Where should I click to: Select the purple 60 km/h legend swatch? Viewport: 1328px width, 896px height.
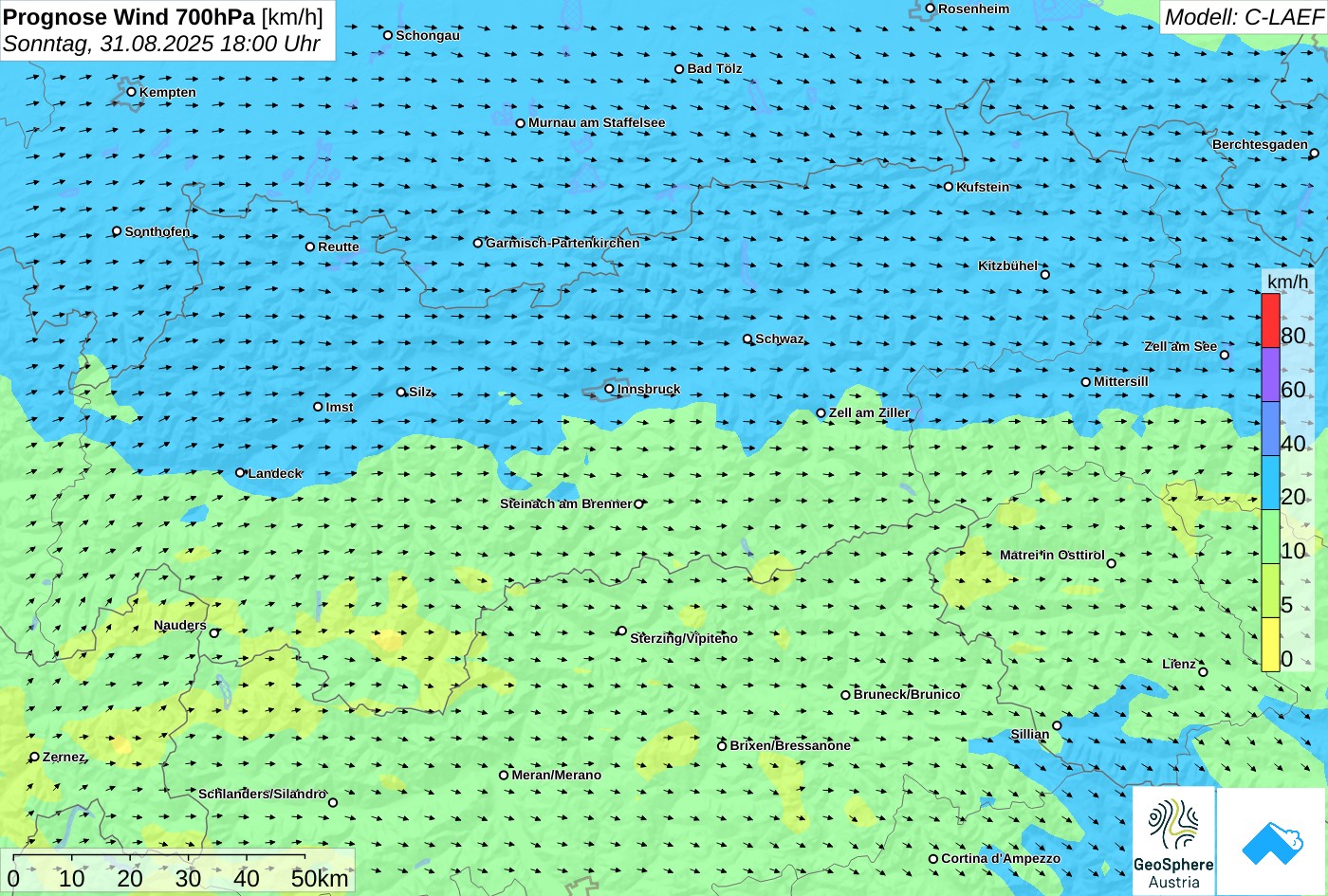(x=1270, y=375)
